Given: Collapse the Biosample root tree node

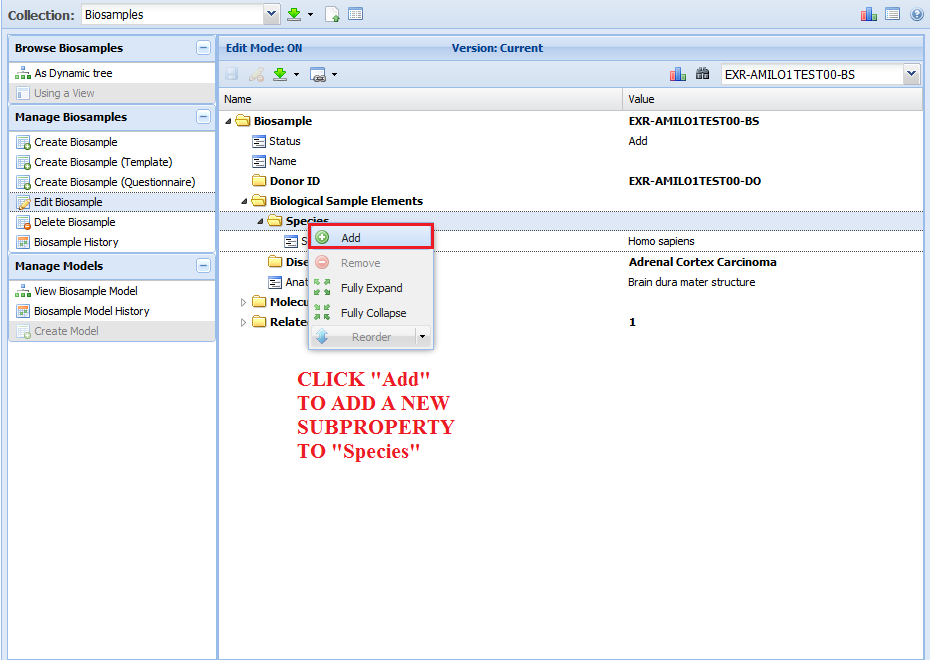Looking at the screenshot, I should coord(228,121).
